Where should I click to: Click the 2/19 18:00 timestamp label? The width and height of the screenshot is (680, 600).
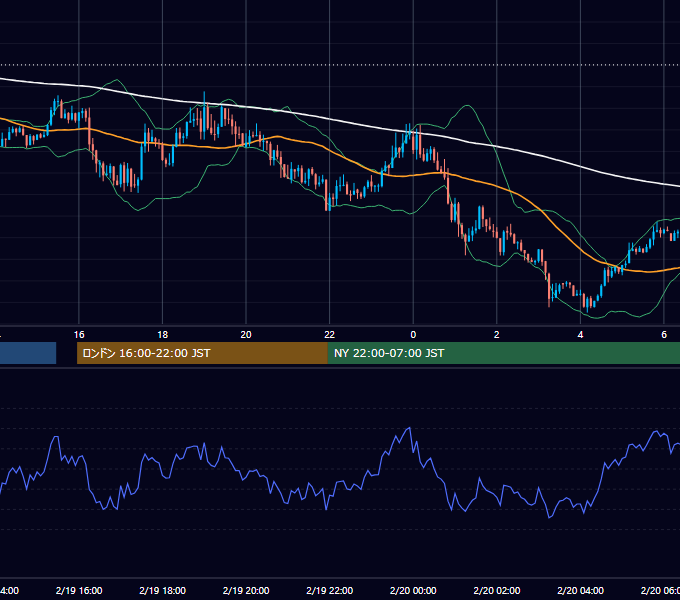pos(163,590)
